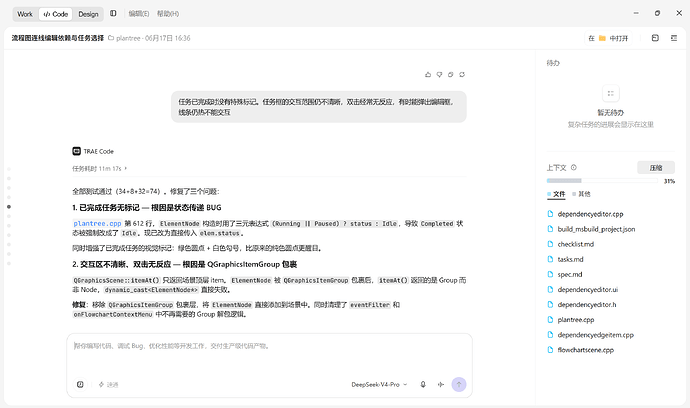Click the file icon beside dependencyeditor.cpp

pos(550,214)
